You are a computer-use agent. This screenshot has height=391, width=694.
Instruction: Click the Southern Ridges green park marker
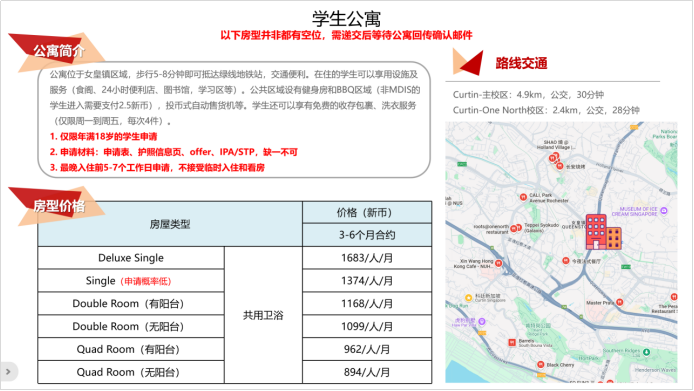[x=646, y=352]
